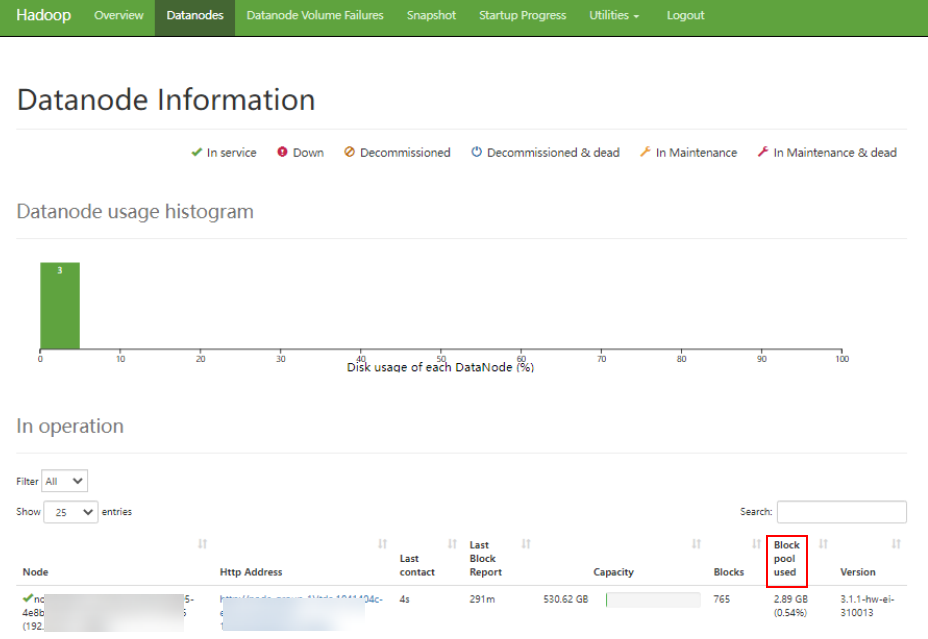The height and width of the screenshot is (639, 928).
Task: Open the Snapshot tab
Action: pos(431,15)
